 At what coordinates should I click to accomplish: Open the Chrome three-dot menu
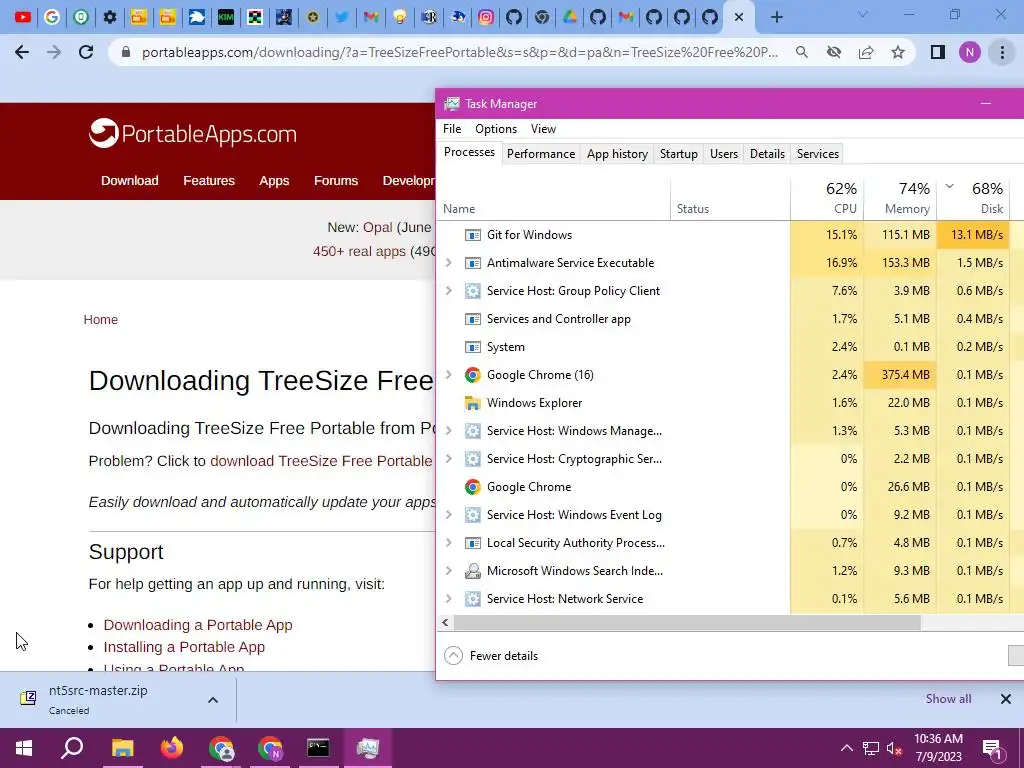1002,52
